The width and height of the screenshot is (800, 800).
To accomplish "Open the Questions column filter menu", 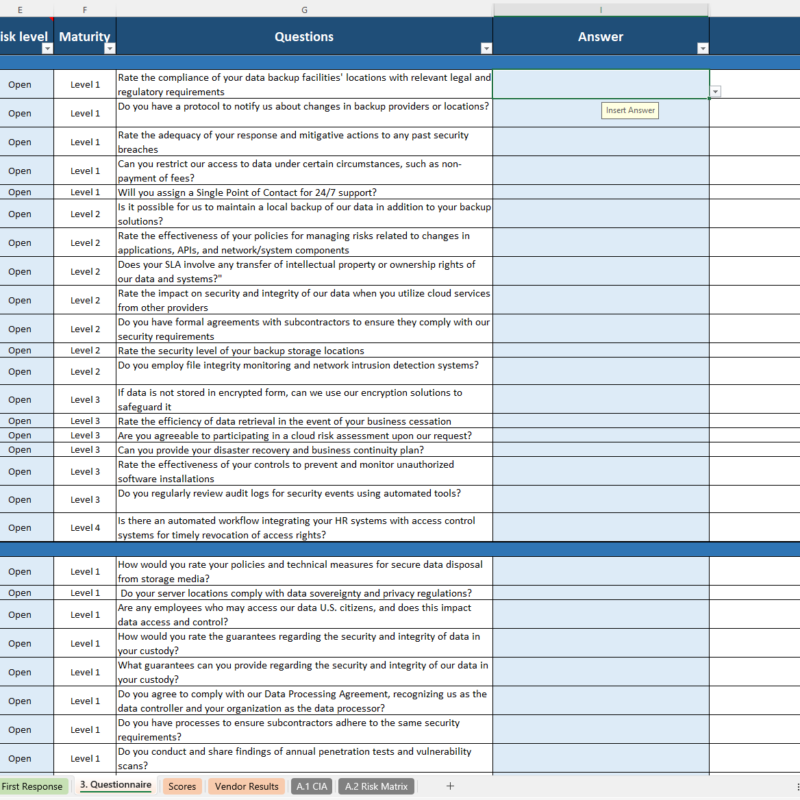I will click(486, 47).
